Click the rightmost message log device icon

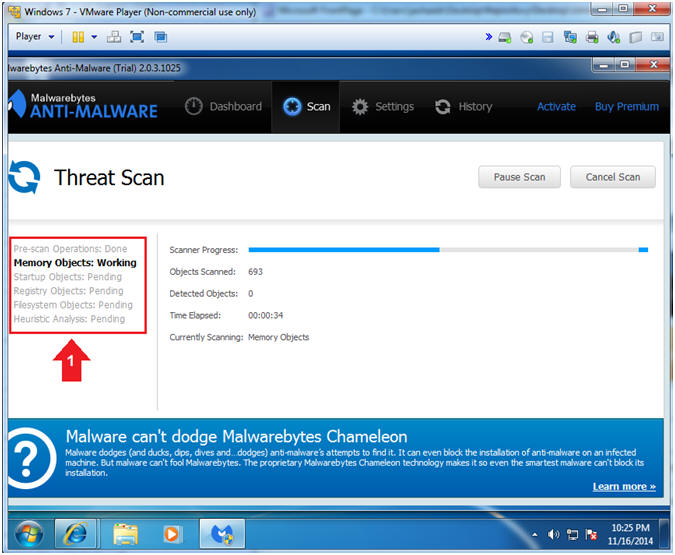(657, 37)
